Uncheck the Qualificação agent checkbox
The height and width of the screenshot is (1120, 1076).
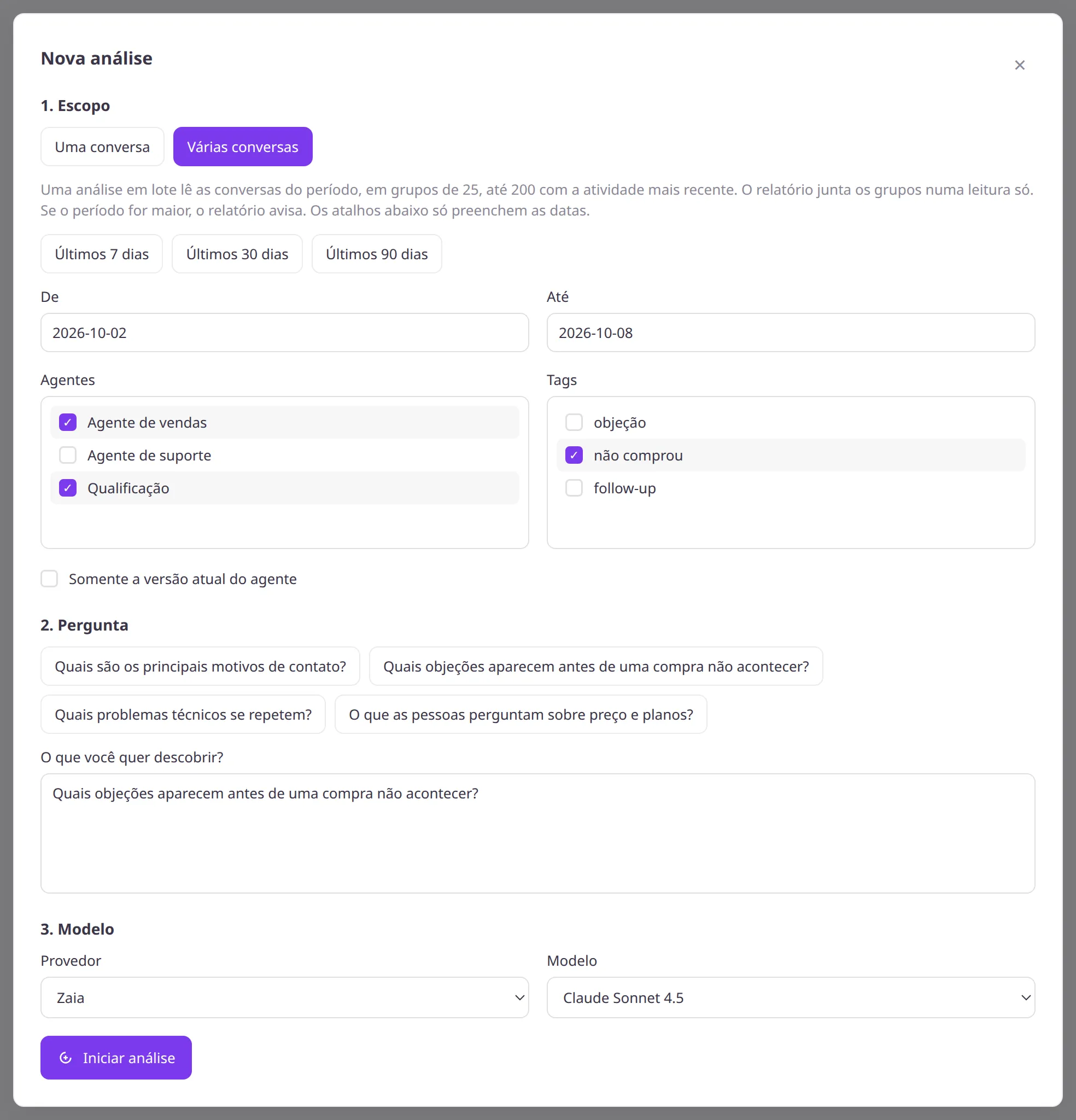coord(67,488)
